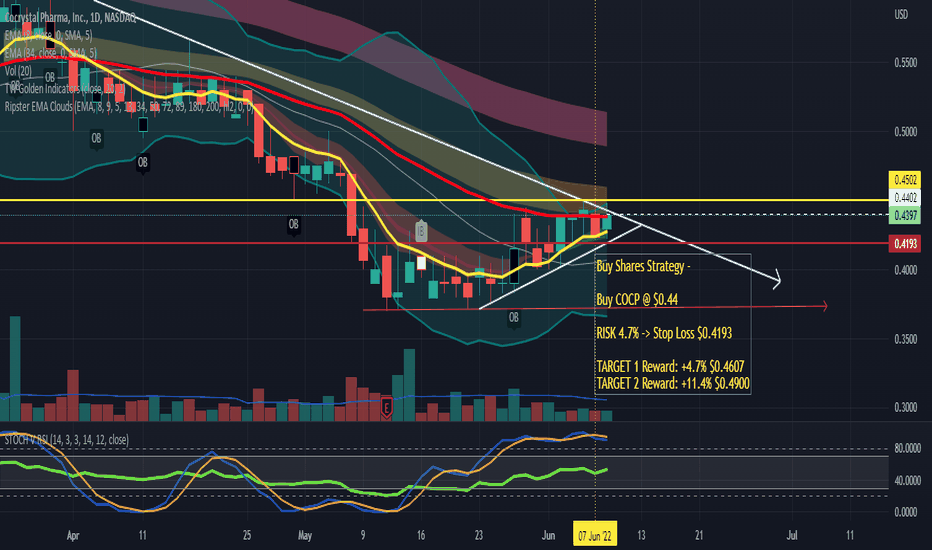
Task: Click the 0.5000 price axis value
Action: click(x=906, y=132)
